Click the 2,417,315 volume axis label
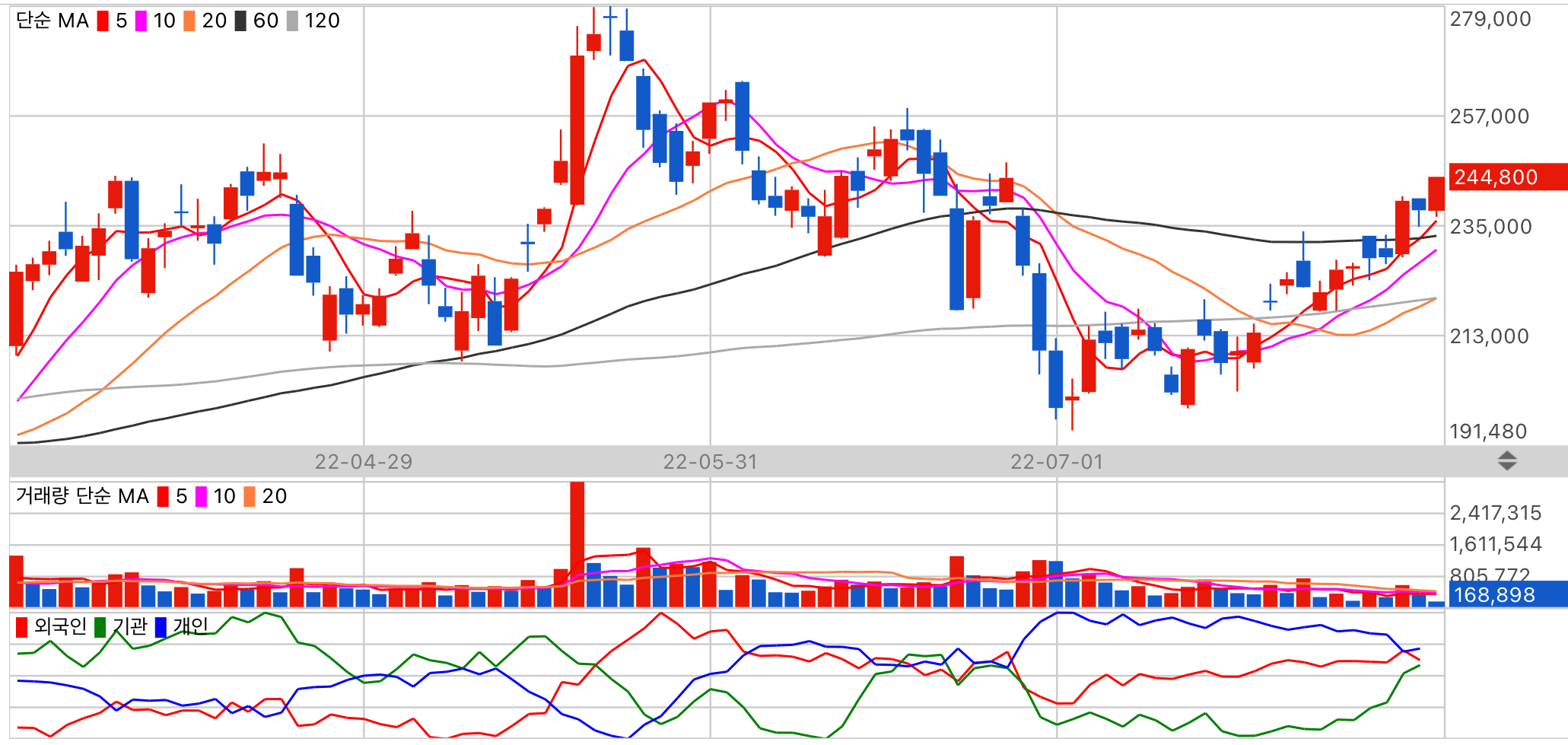The width and height of the screenshot is (1568, 745). coord(1496,513)
